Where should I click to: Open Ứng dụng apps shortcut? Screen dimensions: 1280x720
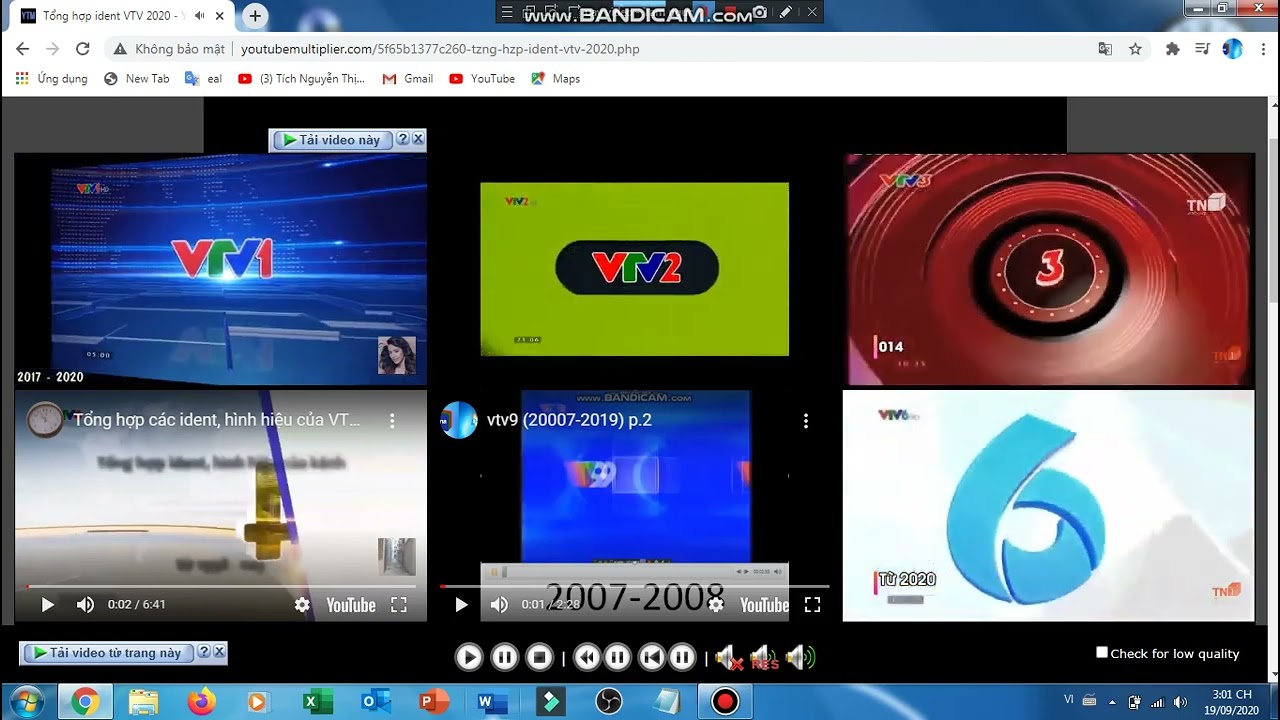click(51, 78)
